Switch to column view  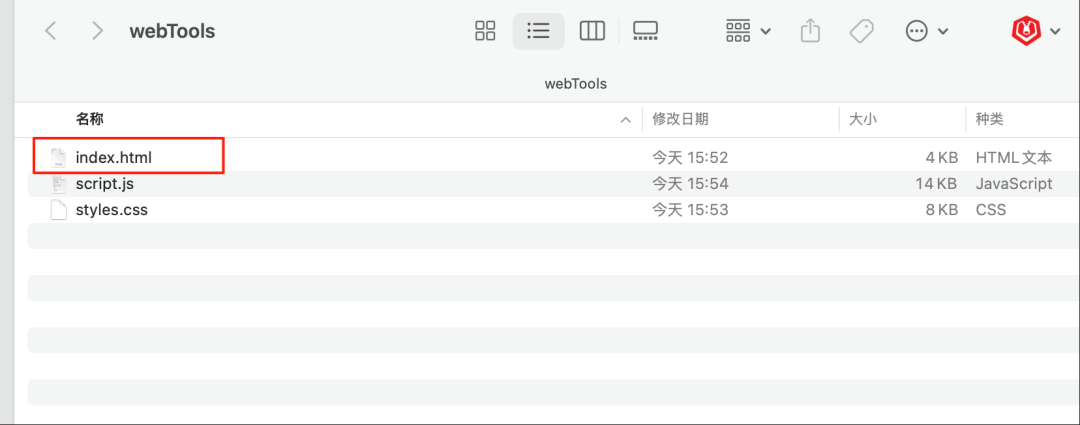pos(592,31)
